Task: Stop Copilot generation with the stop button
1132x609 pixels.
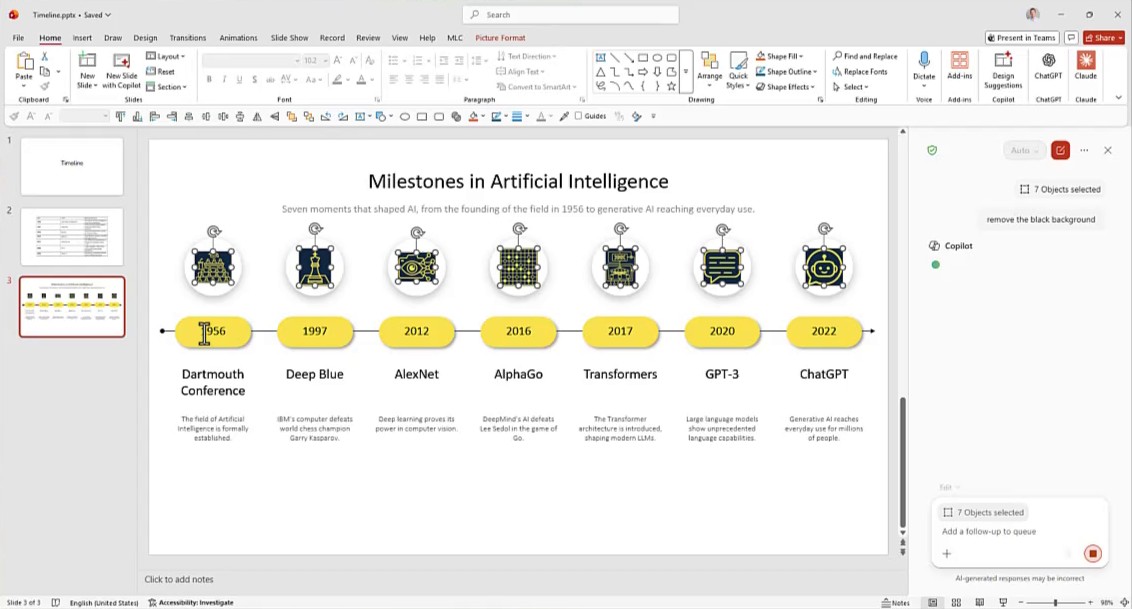Action: click(x=1092, y=553)
